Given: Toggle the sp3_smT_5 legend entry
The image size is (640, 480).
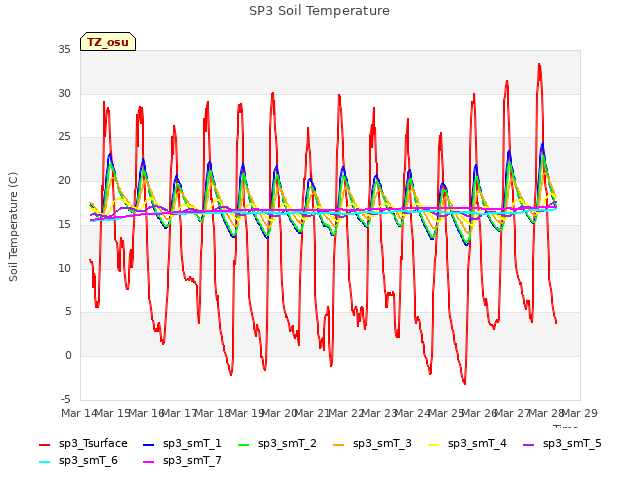Looking at the screenshot, I should click(562, 444).
